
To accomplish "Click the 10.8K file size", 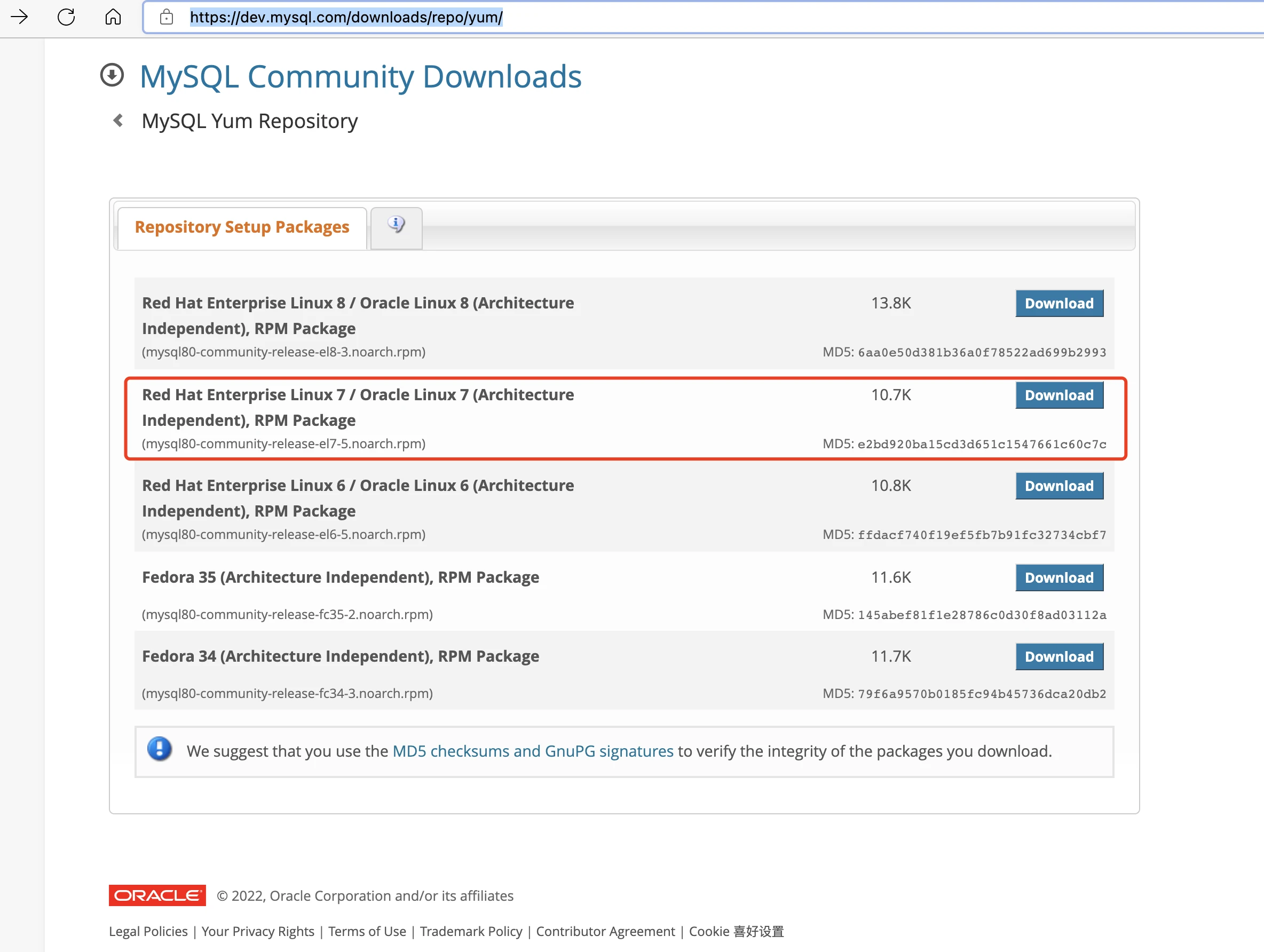I will (x=890, y=486).
